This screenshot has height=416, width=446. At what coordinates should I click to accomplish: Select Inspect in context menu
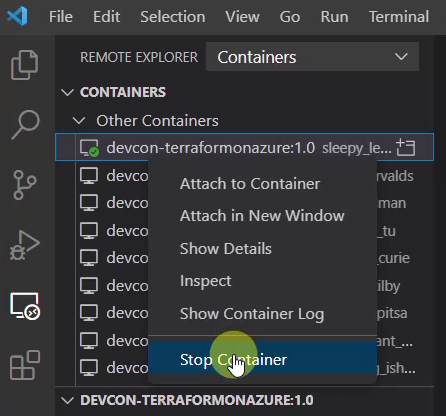pos(262,281)
